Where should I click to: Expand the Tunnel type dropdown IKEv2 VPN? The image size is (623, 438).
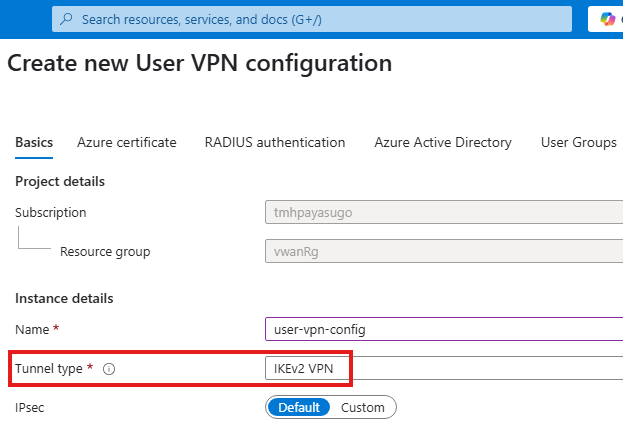pos(444,368)
